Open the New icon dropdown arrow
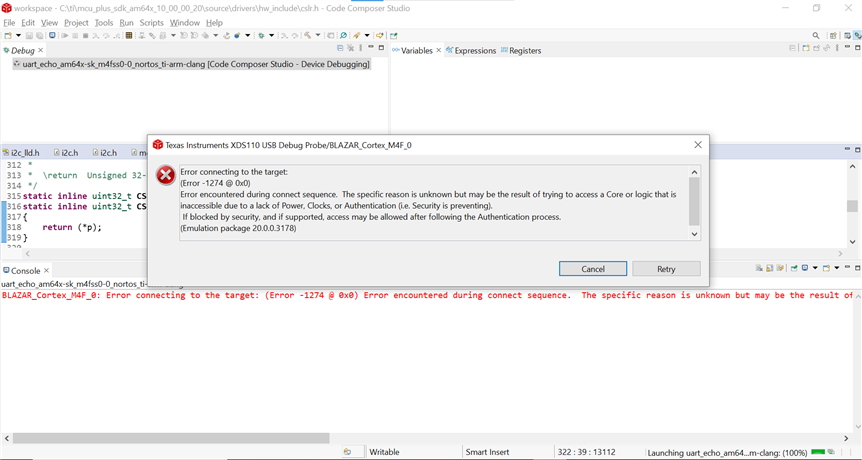Screen dimensions: 862x460 18,35
